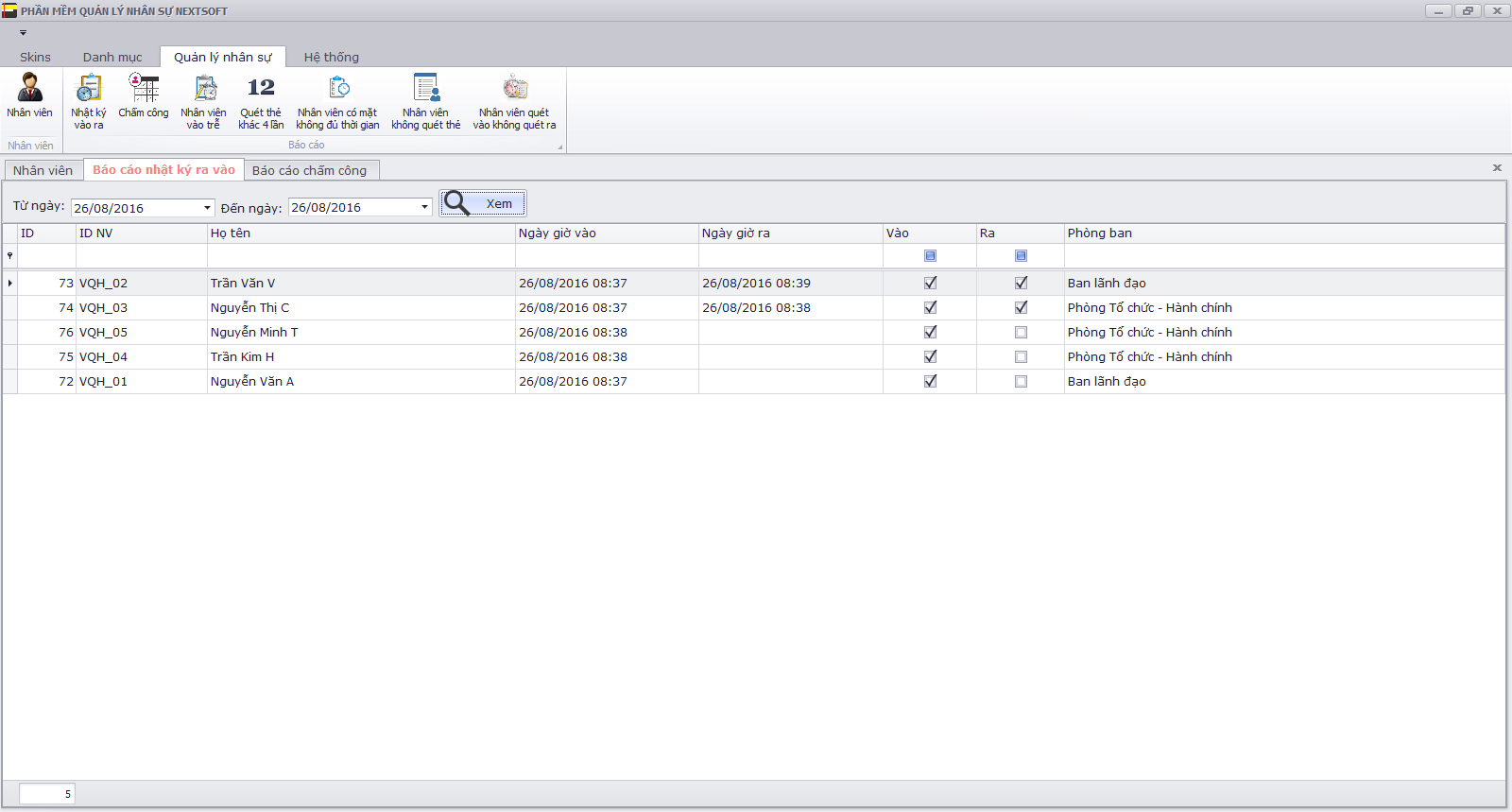Click the Nhật ký vào ra report icon
Image resolution: width=1512 pixels, height=812 pixels.
click(x=88, y=98)
